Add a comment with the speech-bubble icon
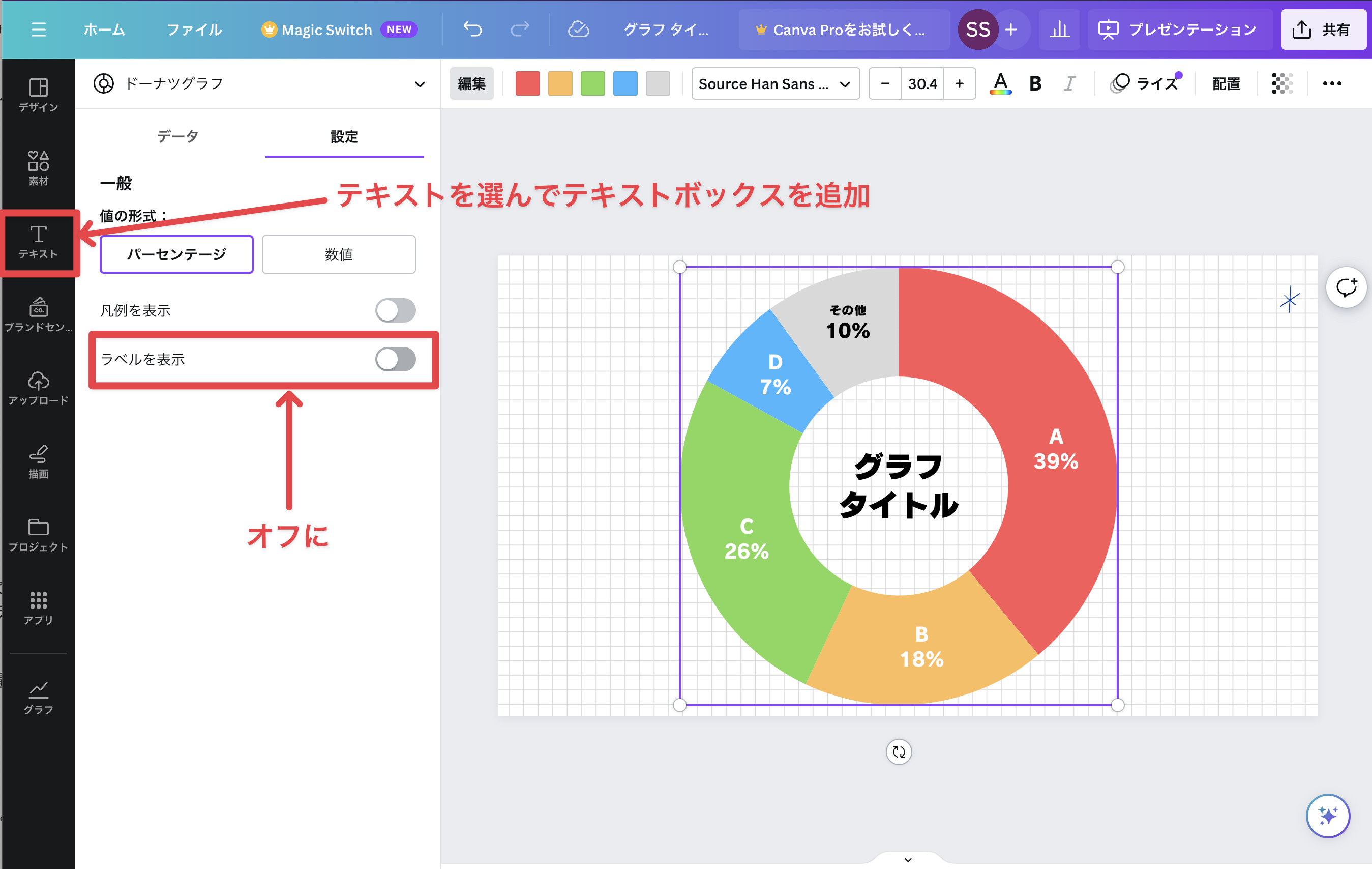 tap(1346, 287)
